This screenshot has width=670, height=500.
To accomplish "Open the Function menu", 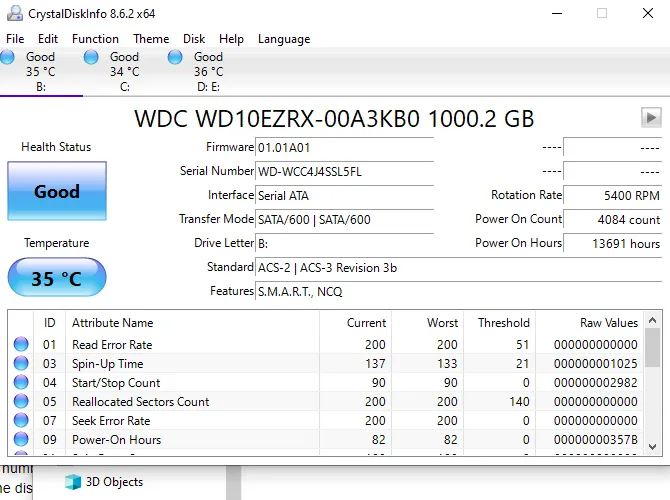I will (95, 39).
